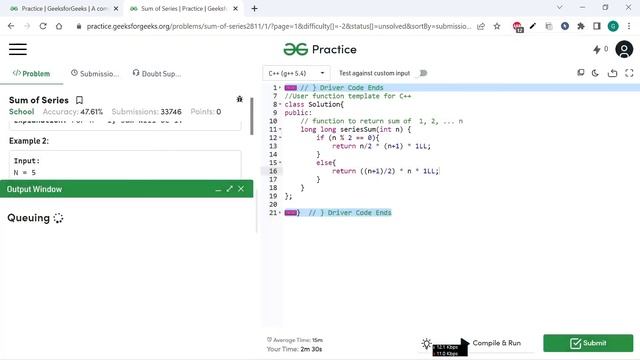Screen dimensions: 640x360
Task: Share this page from address bar
Action: click(481, 26)
